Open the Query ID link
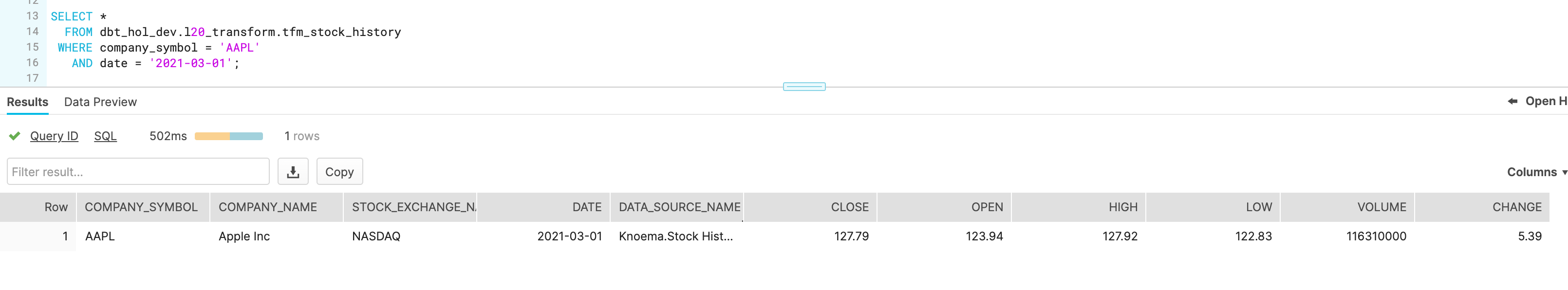 [54, 136]
